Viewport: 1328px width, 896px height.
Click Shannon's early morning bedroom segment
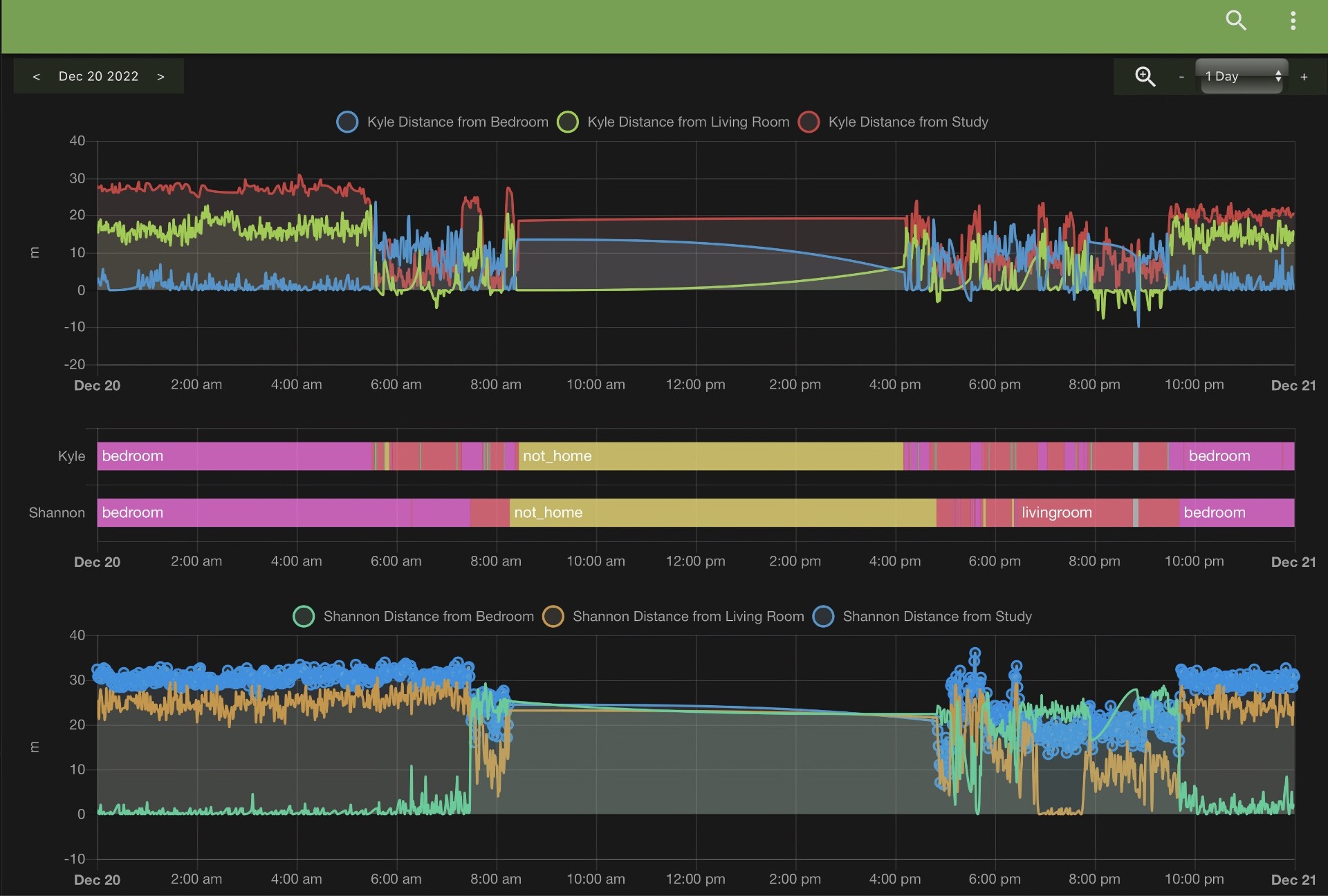(254, 513)
